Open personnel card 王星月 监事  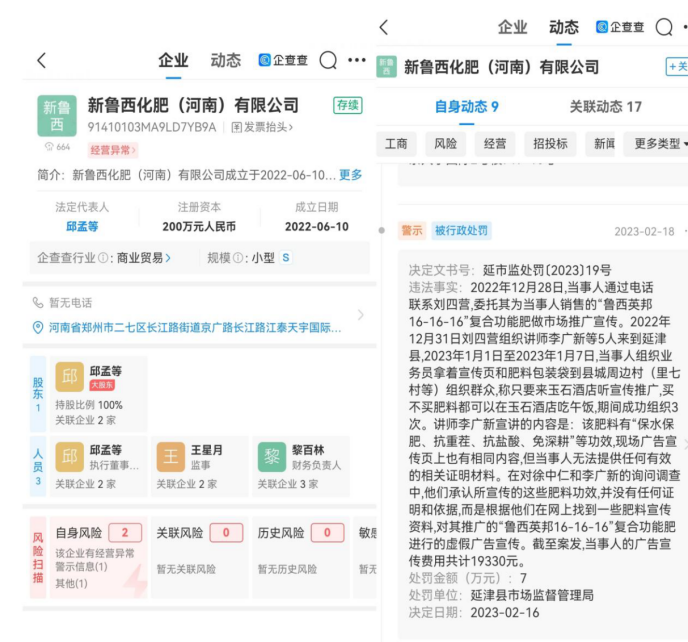[x=200, y=466]
